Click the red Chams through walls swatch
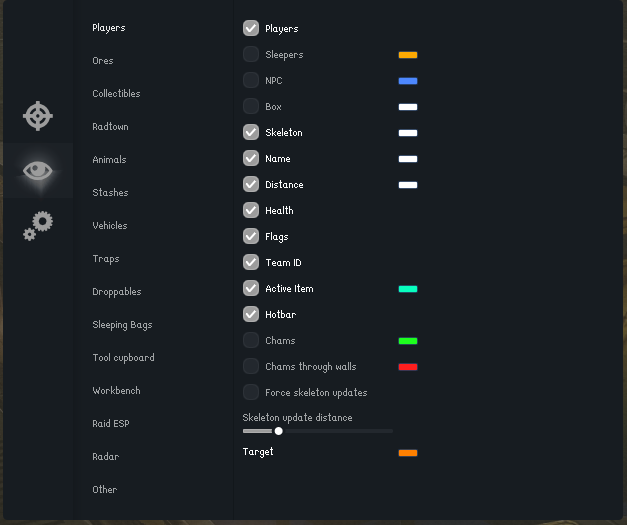The width and height of the screenshot is (627, 525). [x=407, y=367]
